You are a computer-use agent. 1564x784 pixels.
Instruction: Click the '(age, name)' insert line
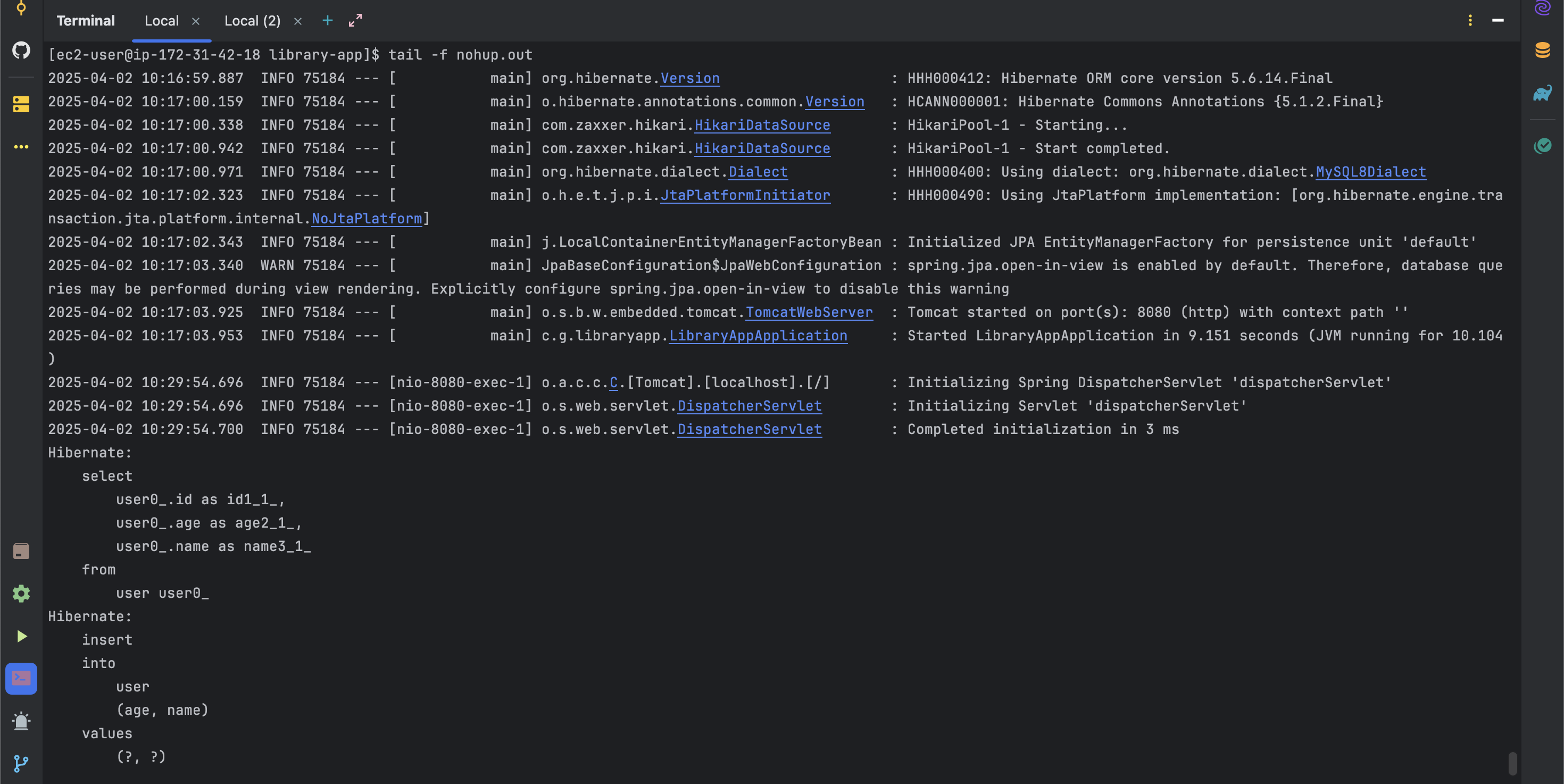162,710
